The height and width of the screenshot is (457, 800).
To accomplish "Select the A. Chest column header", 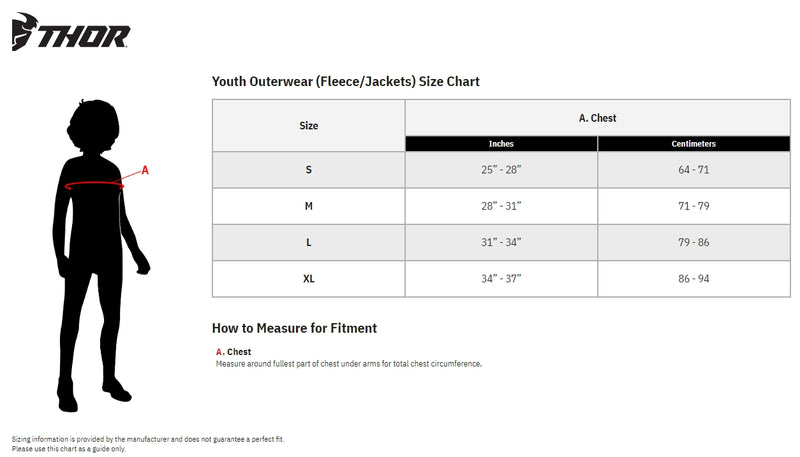I will pos(598,118).
